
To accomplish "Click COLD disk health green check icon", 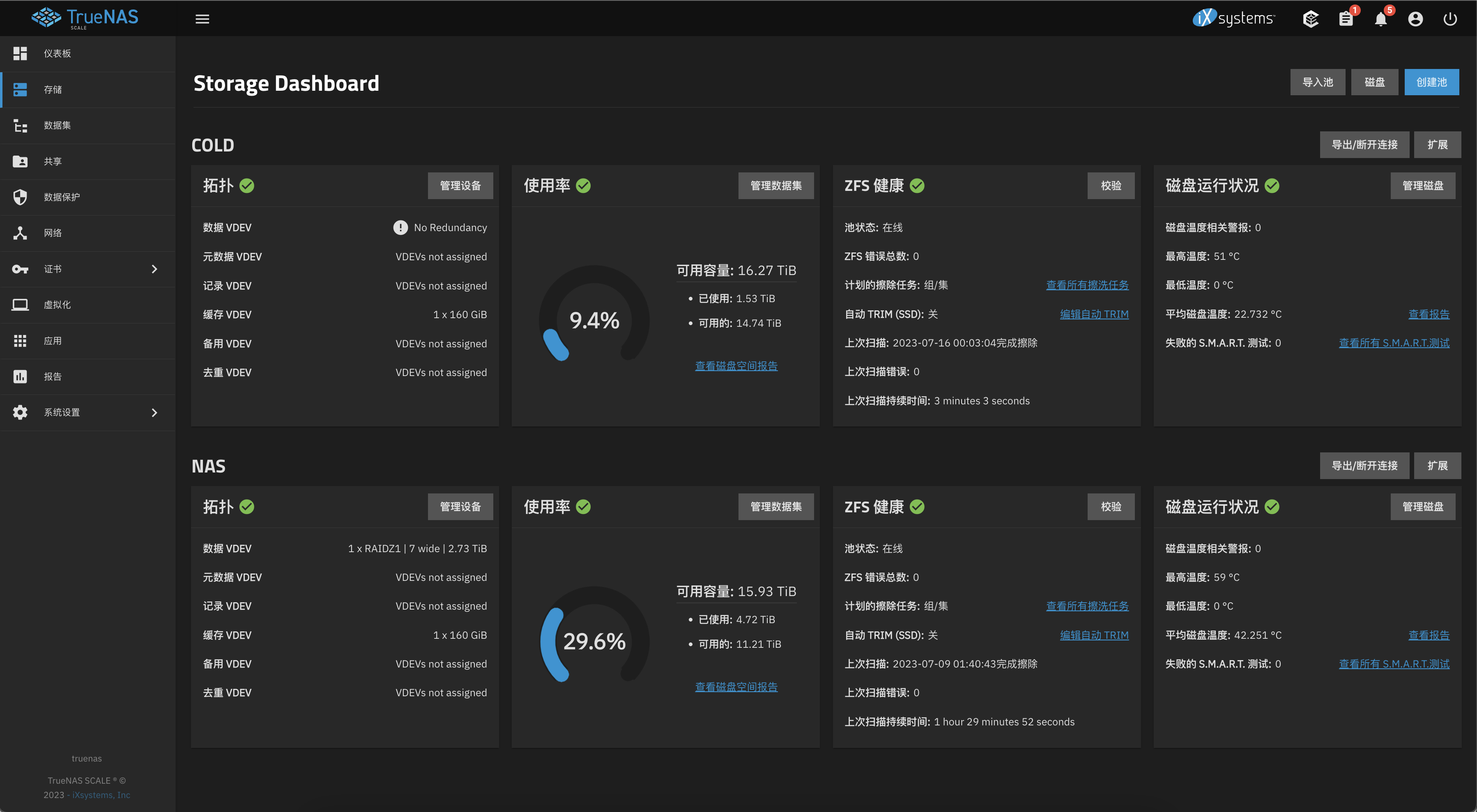I will [x=1272, y=186].
